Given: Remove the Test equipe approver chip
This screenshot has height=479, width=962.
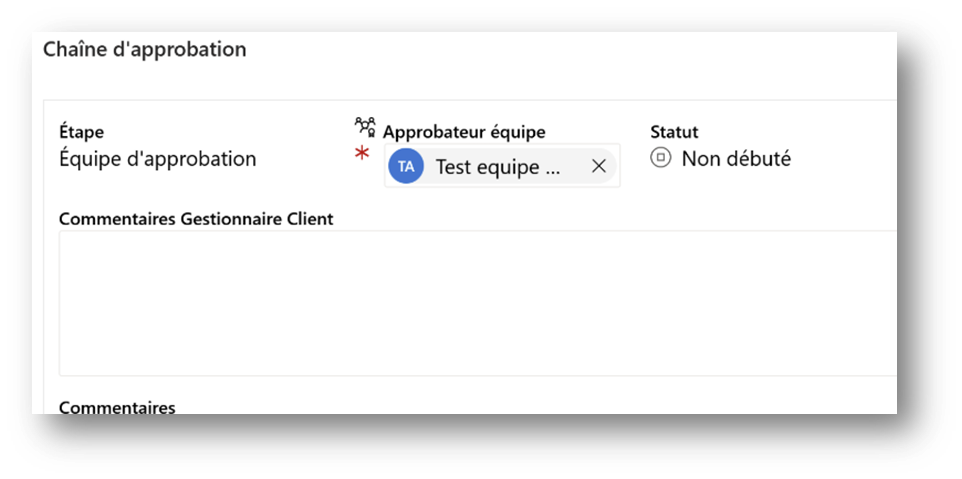Looking at the screenshot, I should pos(599,167).
